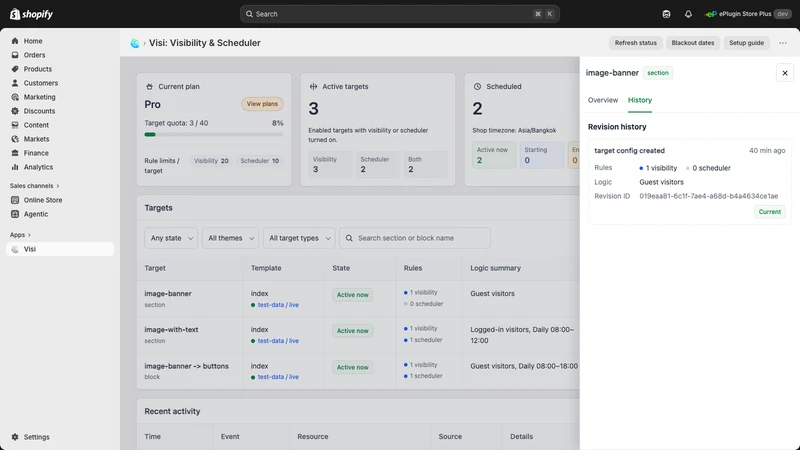Open the notifications bell

pyautogui.click(x=688, y=14)
